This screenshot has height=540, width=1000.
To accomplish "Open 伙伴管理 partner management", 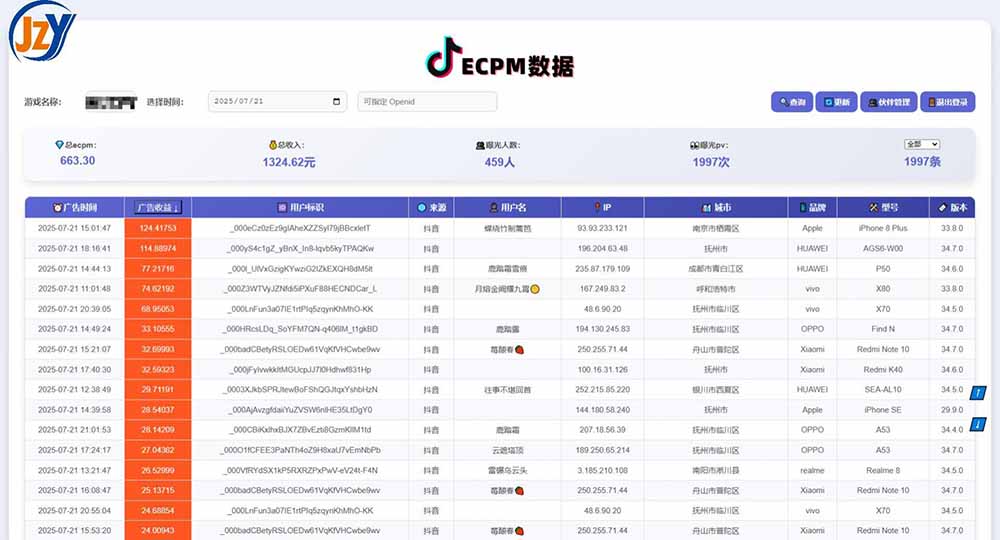I will click(x=888, y=102).
